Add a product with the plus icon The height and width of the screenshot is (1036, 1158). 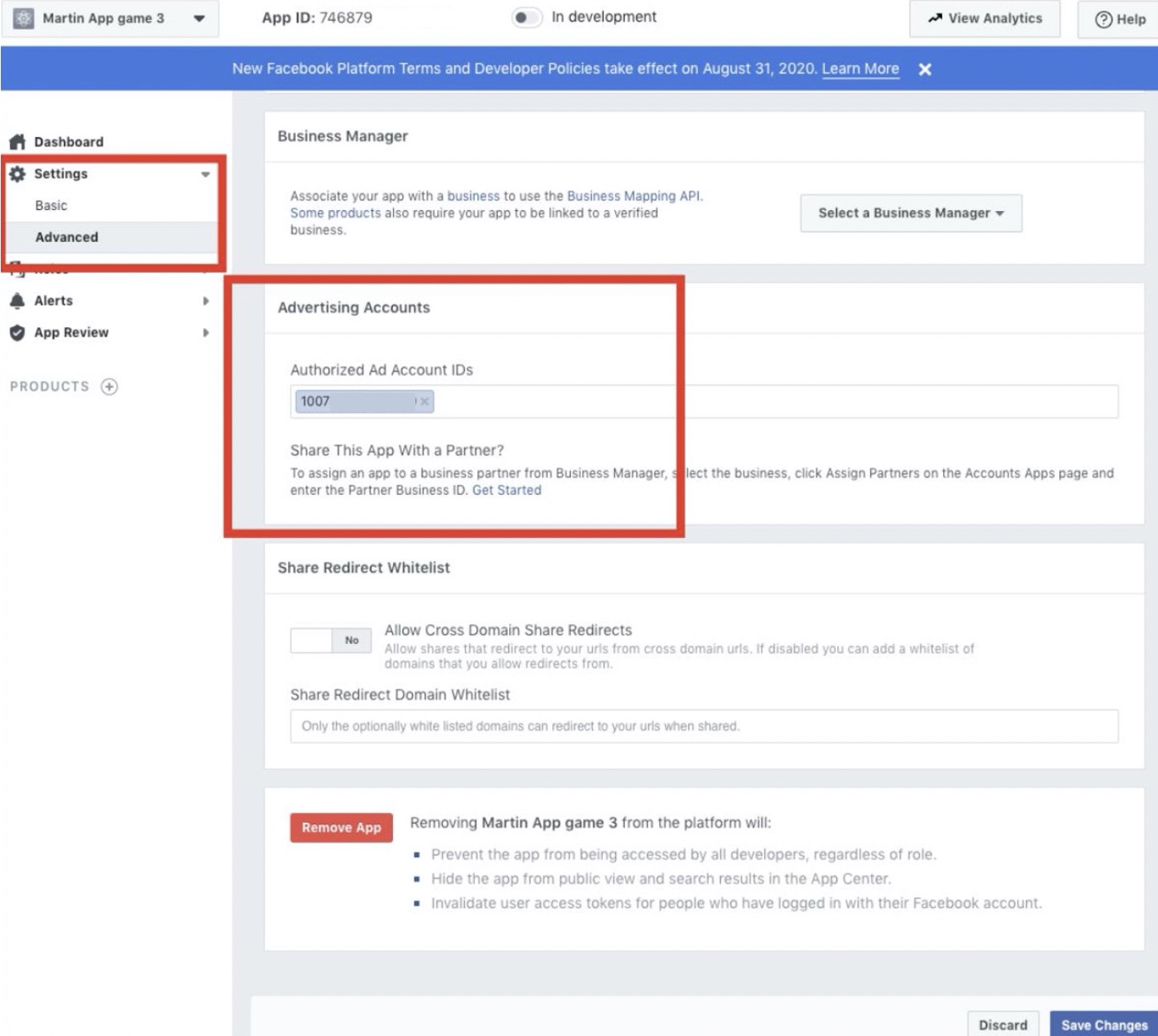tap(109, 386)
